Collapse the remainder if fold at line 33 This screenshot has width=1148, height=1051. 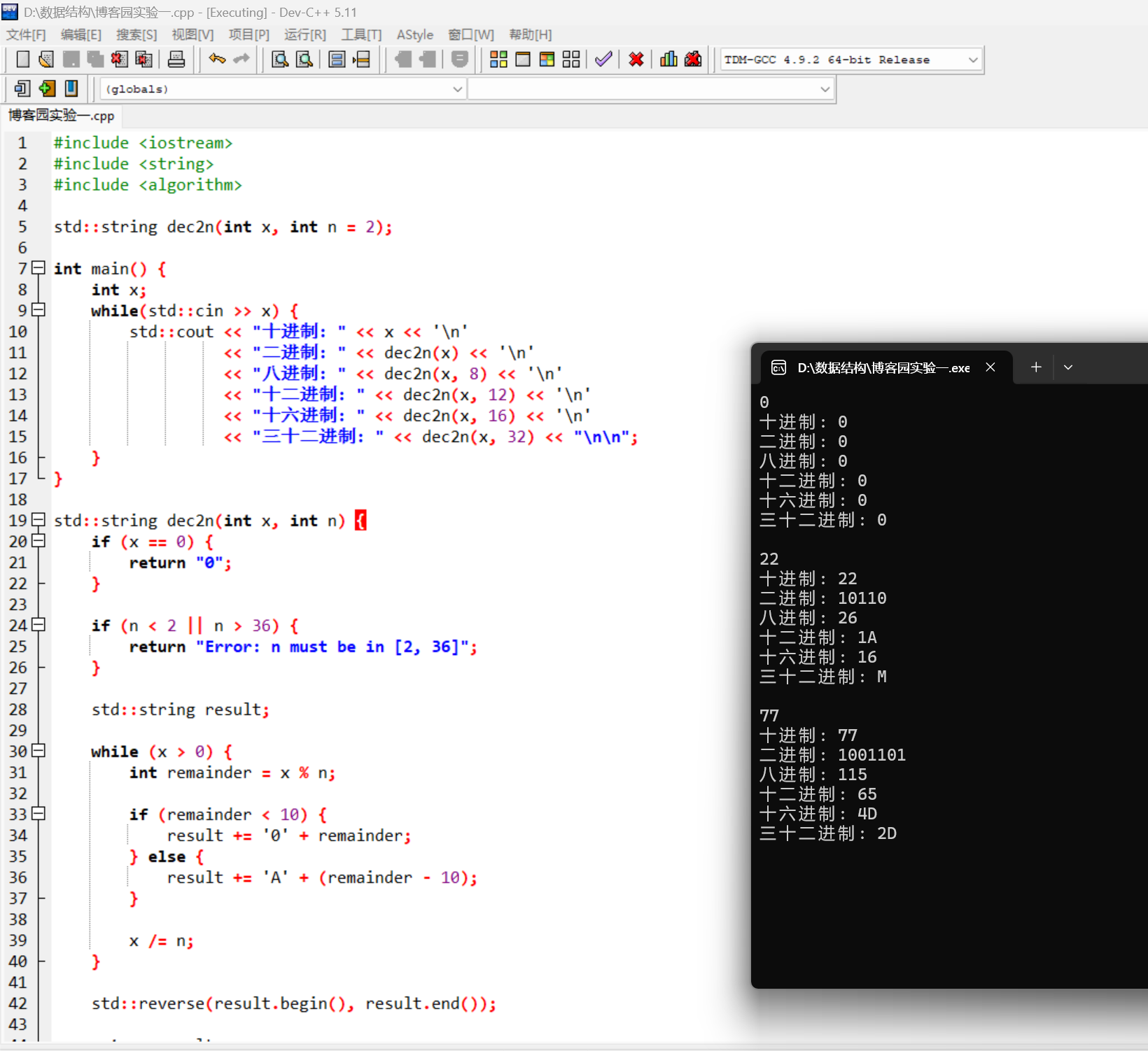tap(38, 814)
